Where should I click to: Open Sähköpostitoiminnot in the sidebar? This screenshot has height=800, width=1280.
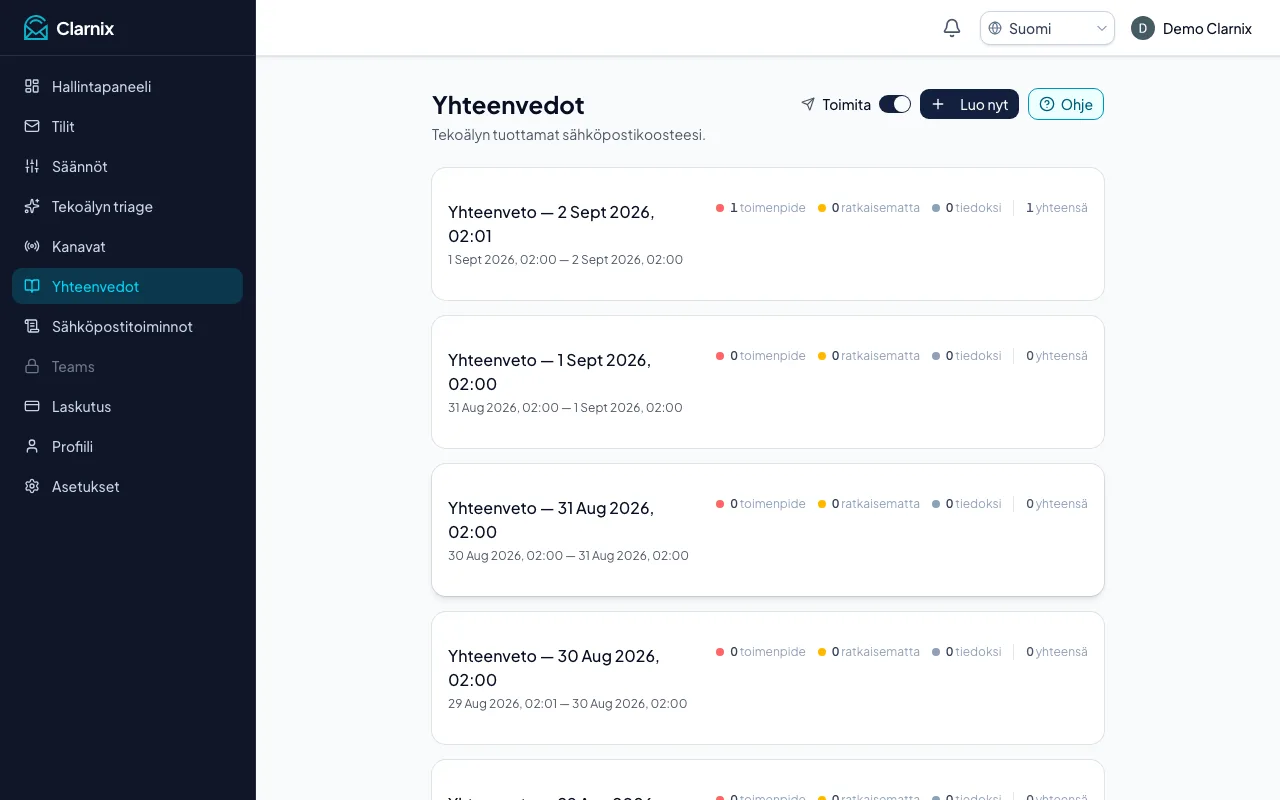tap(127, 326)
